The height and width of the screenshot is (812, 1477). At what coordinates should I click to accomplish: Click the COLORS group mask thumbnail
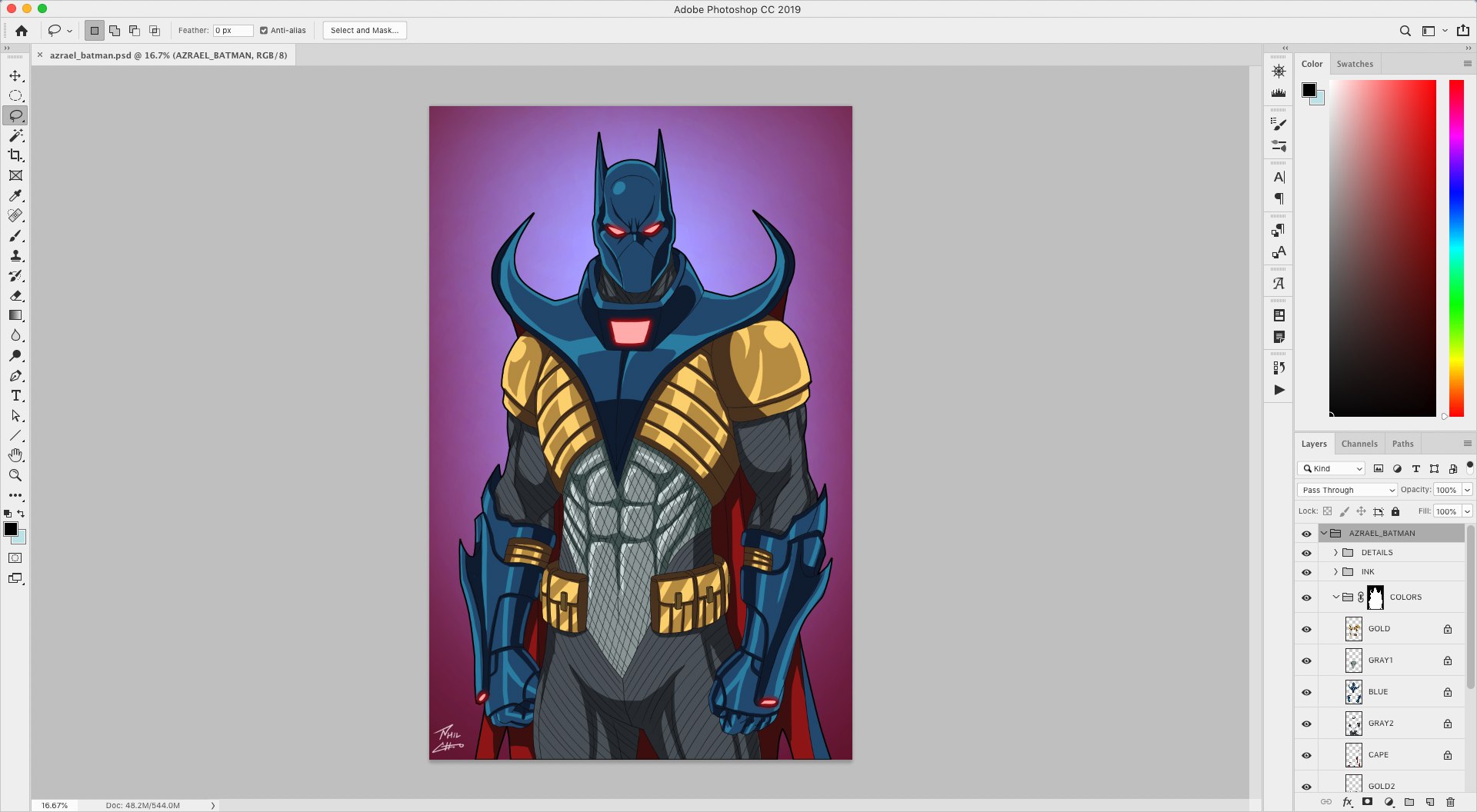(x=1375, y=597)
